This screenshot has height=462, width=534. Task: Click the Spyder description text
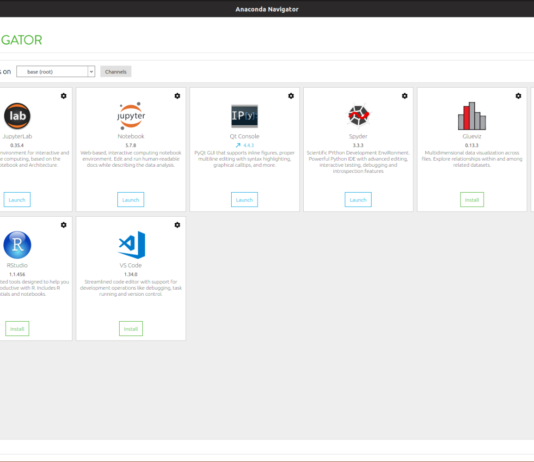[358, 162]
